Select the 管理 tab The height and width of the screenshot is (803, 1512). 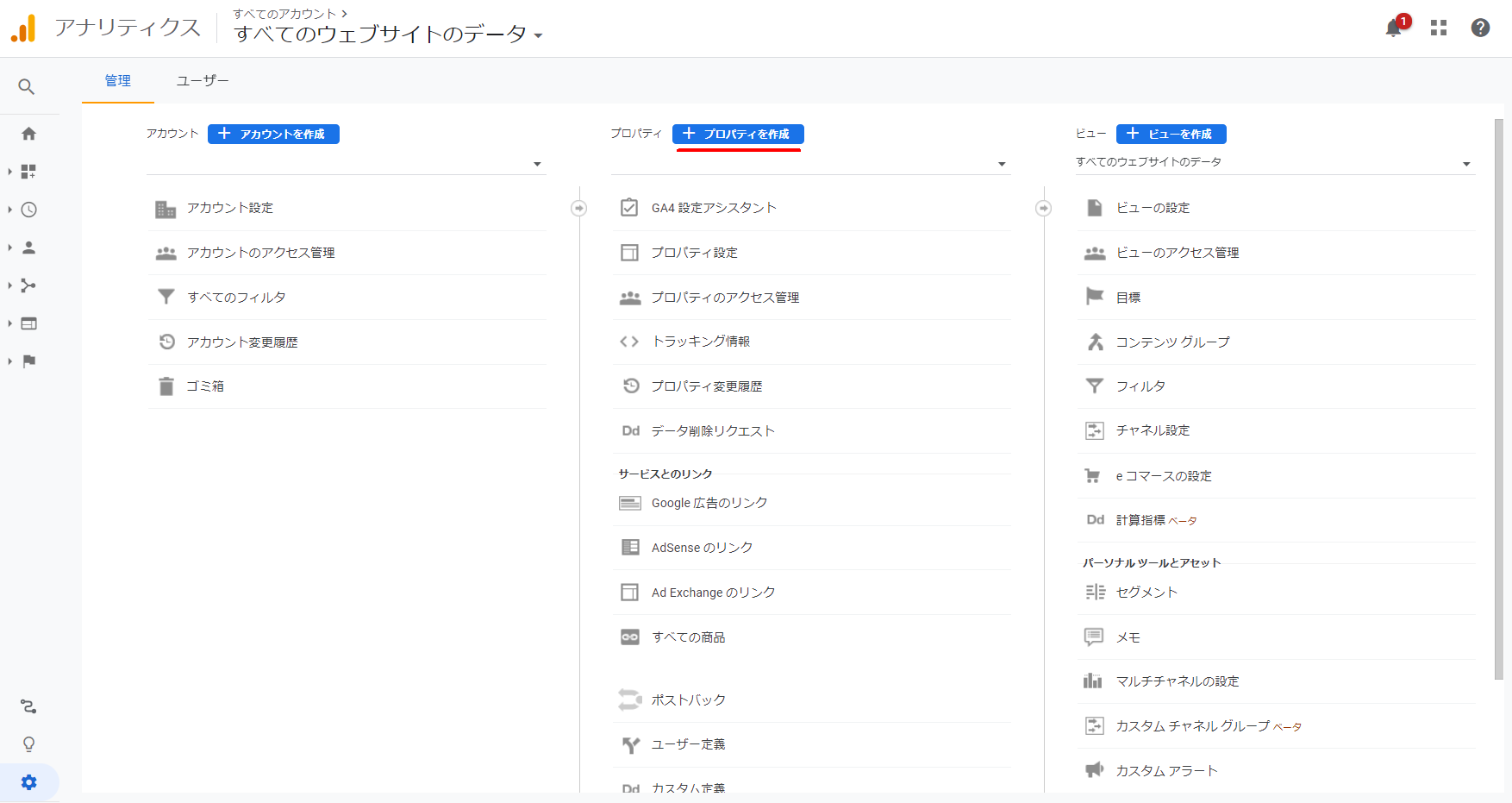pyautogui.click(x=118, y=81)
